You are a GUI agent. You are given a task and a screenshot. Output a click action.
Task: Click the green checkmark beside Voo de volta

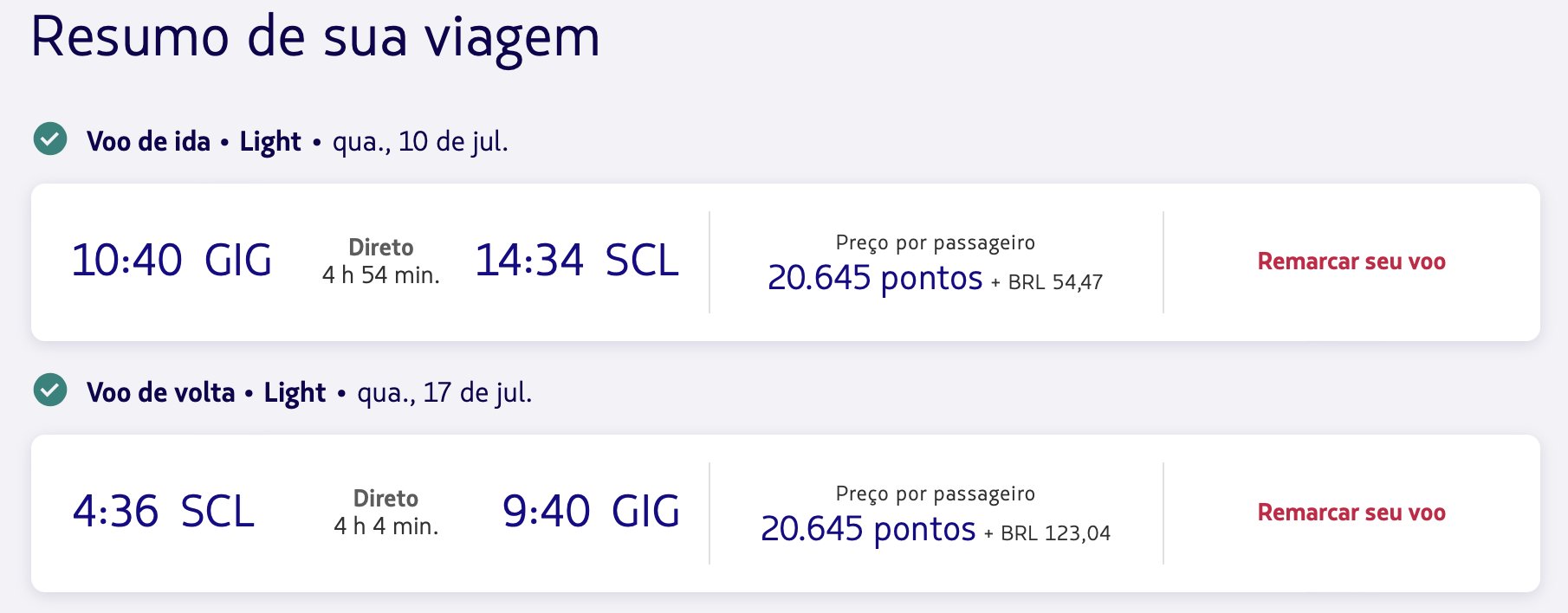pos(50,390)
